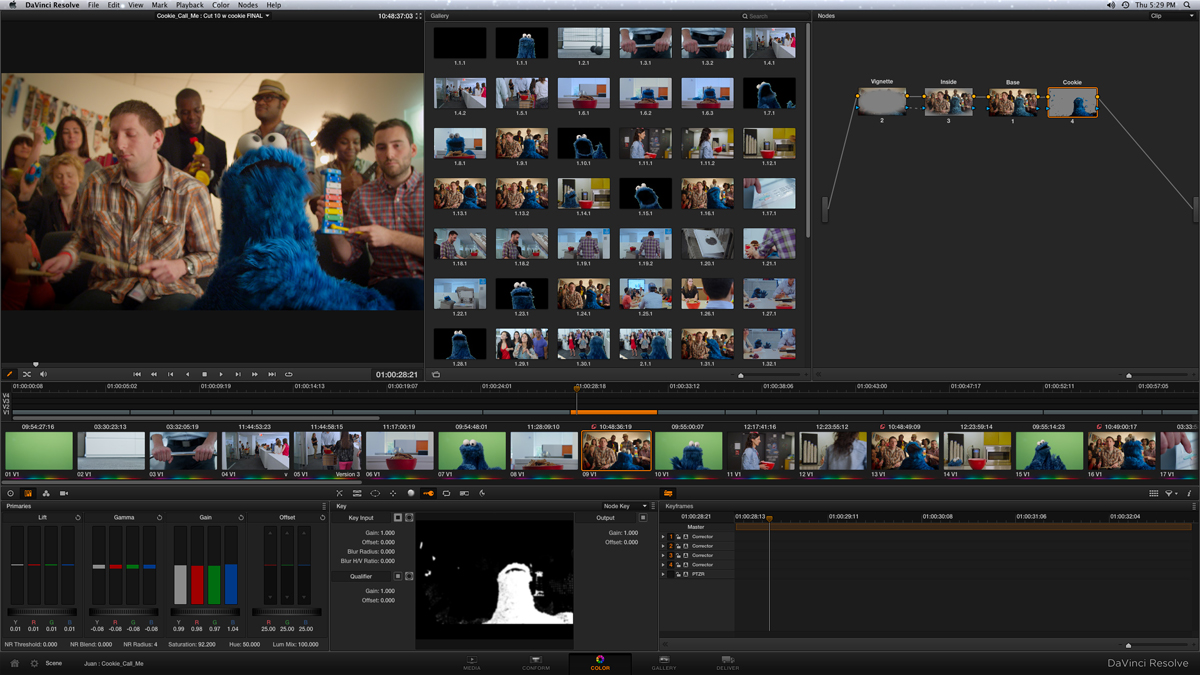The width and height of the screenshot is (1200, 675).
Task: Select the Cookie node in the node graph
Action: [1072, 102]
